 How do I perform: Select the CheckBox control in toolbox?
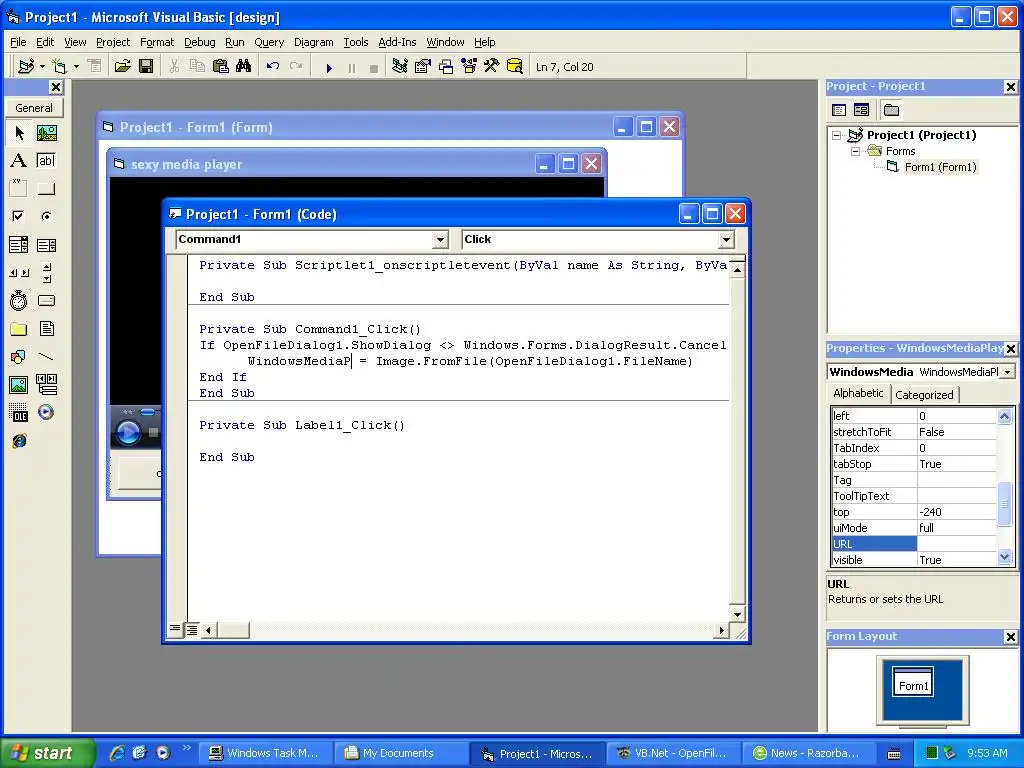pyautogui.click(x=19, y=216)
